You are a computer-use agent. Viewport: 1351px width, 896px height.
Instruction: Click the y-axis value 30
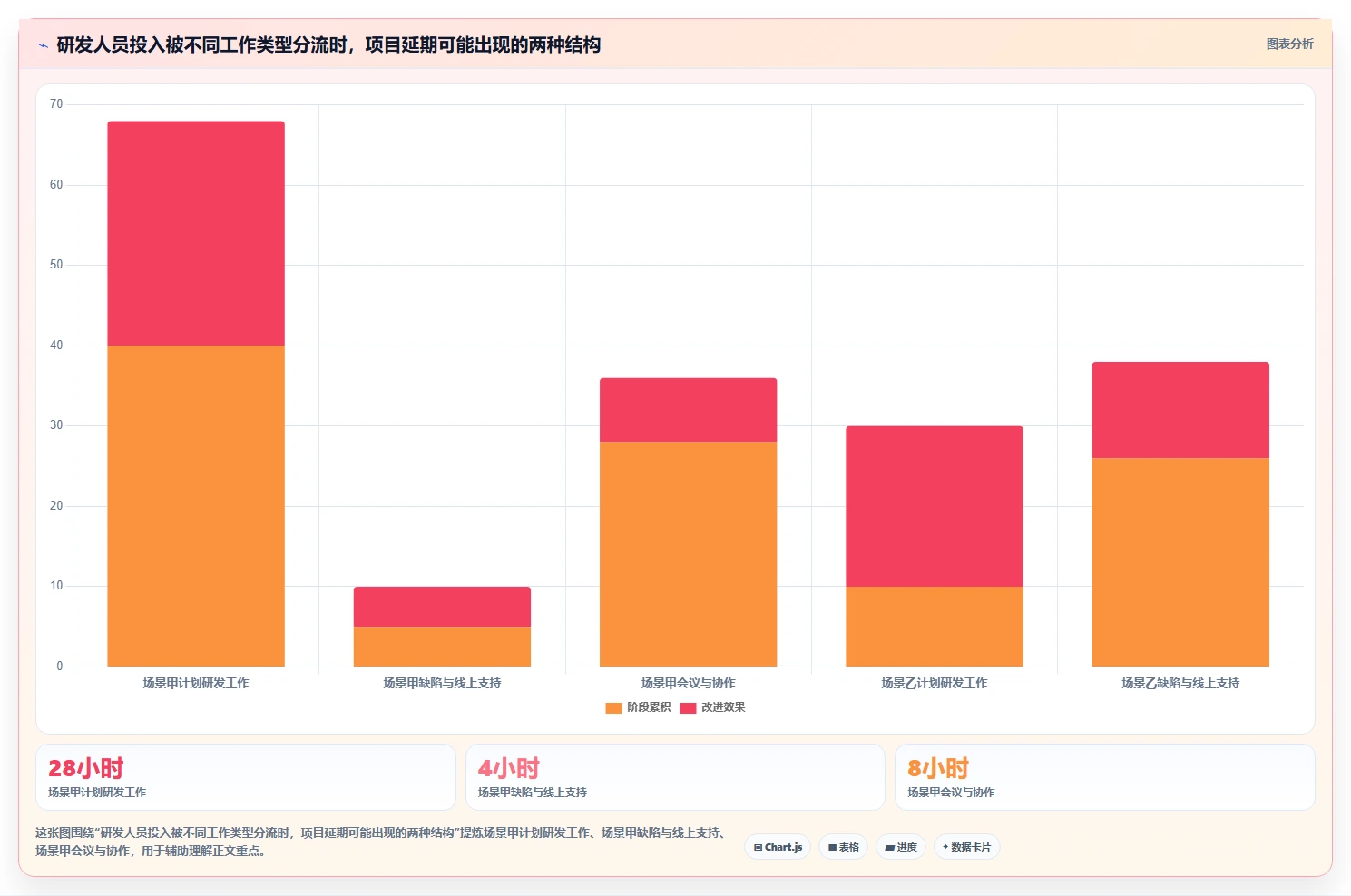pyautogui.click(x=56, y=425)
